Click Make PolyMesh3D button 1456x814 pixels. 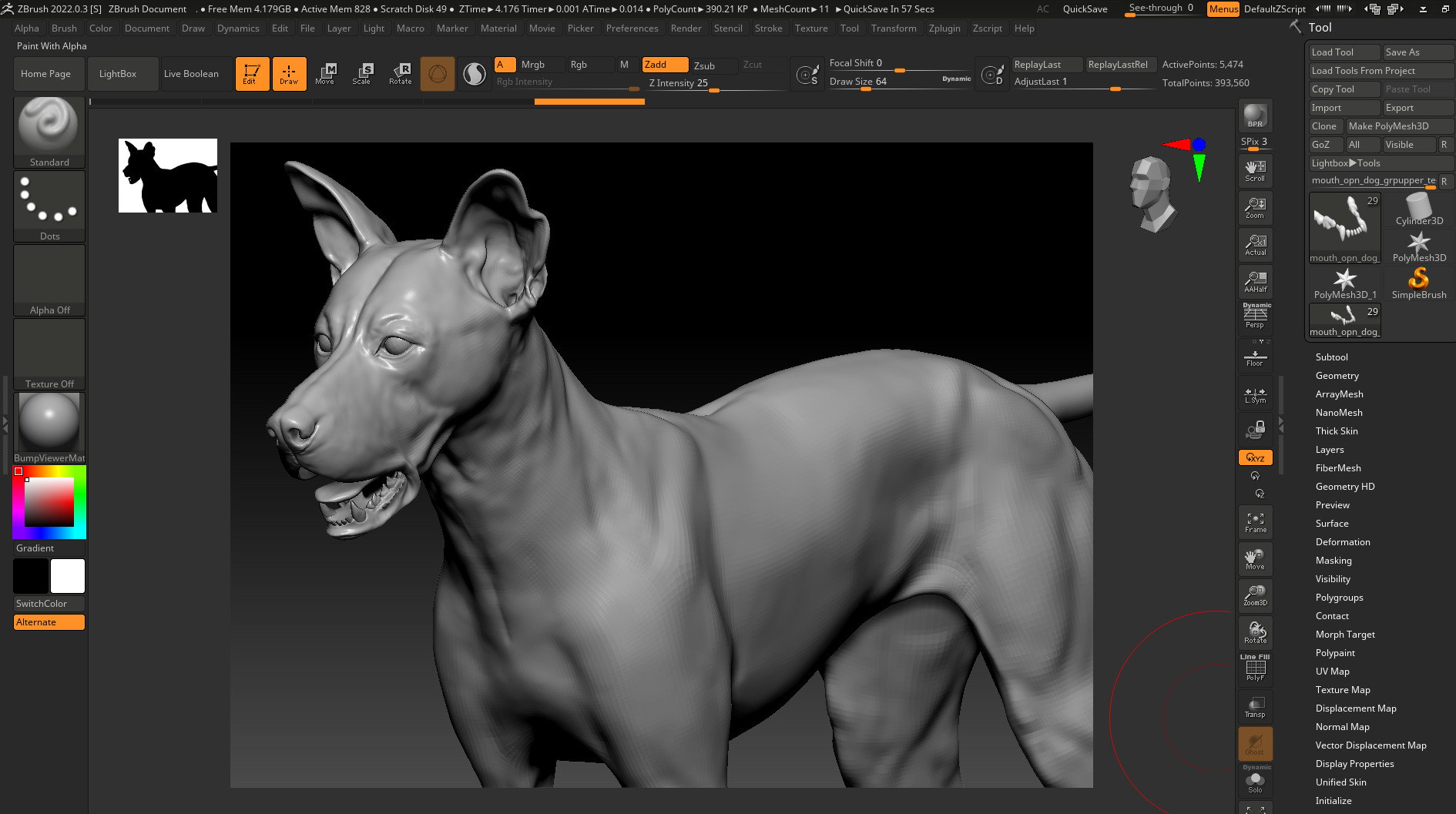point(1400,126)
